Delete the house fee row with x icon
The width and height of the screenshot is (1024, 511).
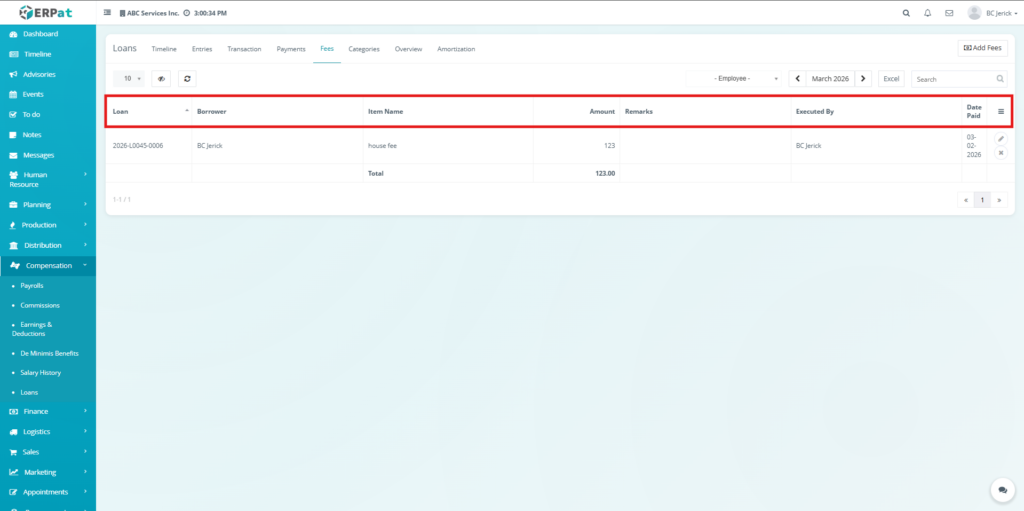click(1001, 152)
